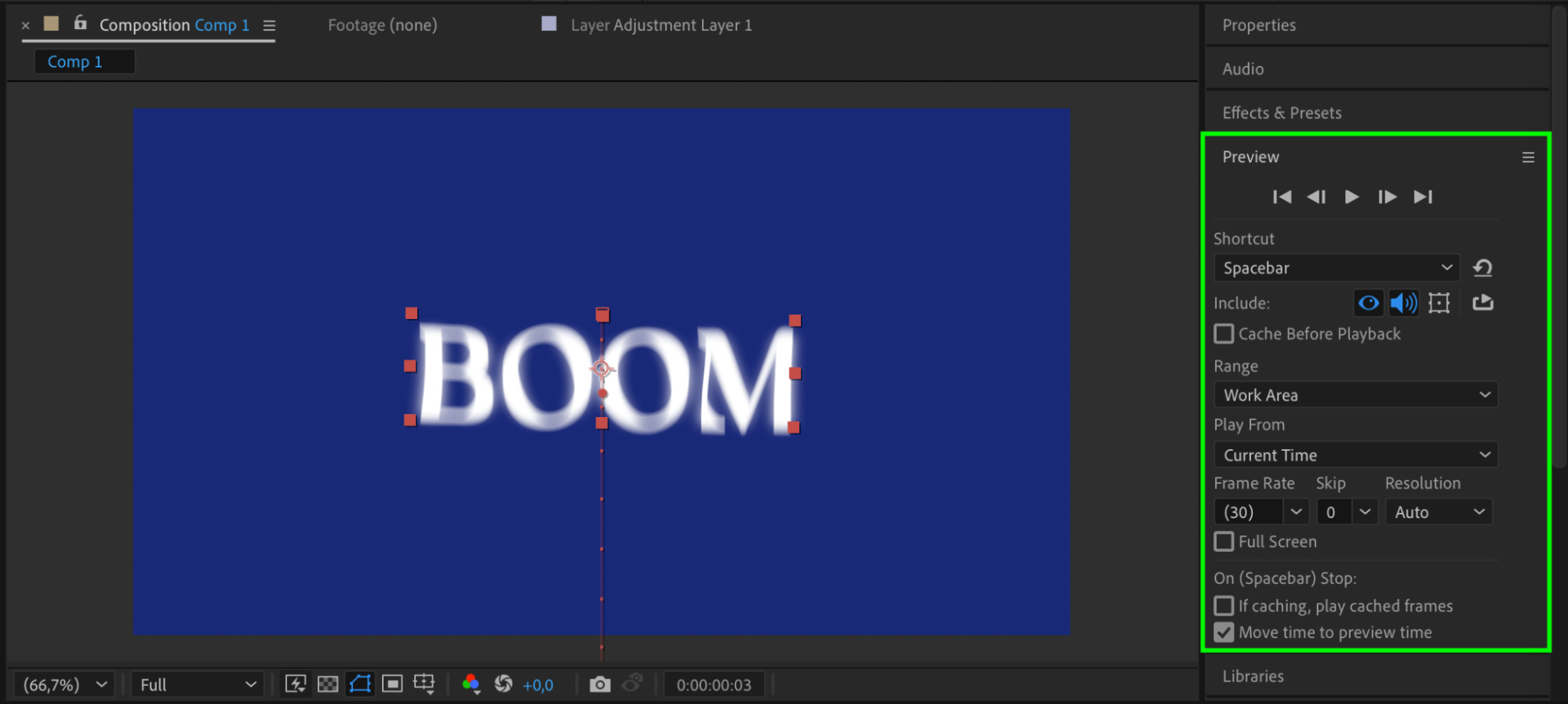This screenshot has width=1568, height=704.
Task: Expand the Libraries panel
Action: [x=1253, y=676]
